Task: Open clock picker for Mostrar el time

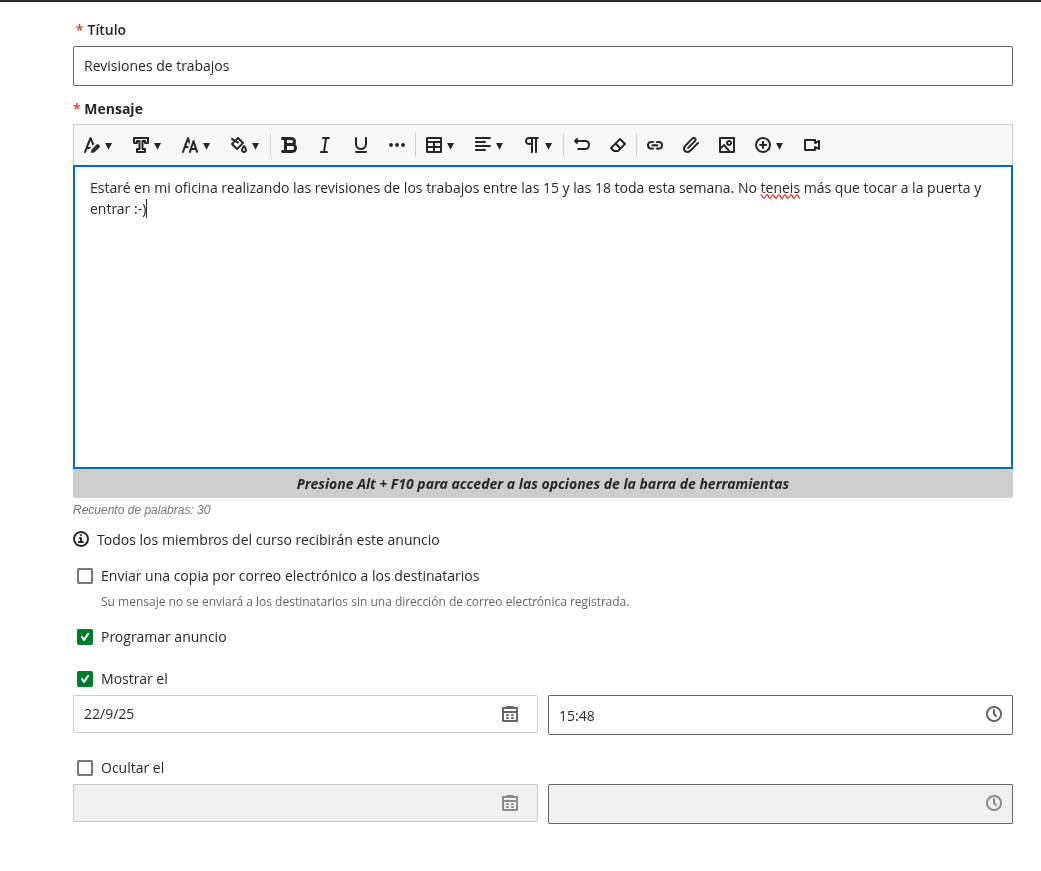Action: tap(994, 714)
